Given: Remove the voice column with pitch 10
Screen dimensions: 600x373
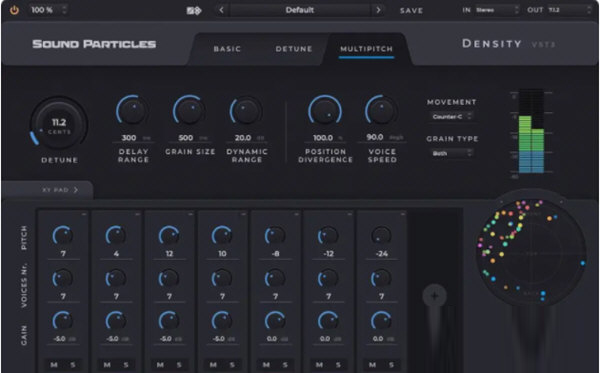Looking at the screenshot, I should click(x=243, y=214).
